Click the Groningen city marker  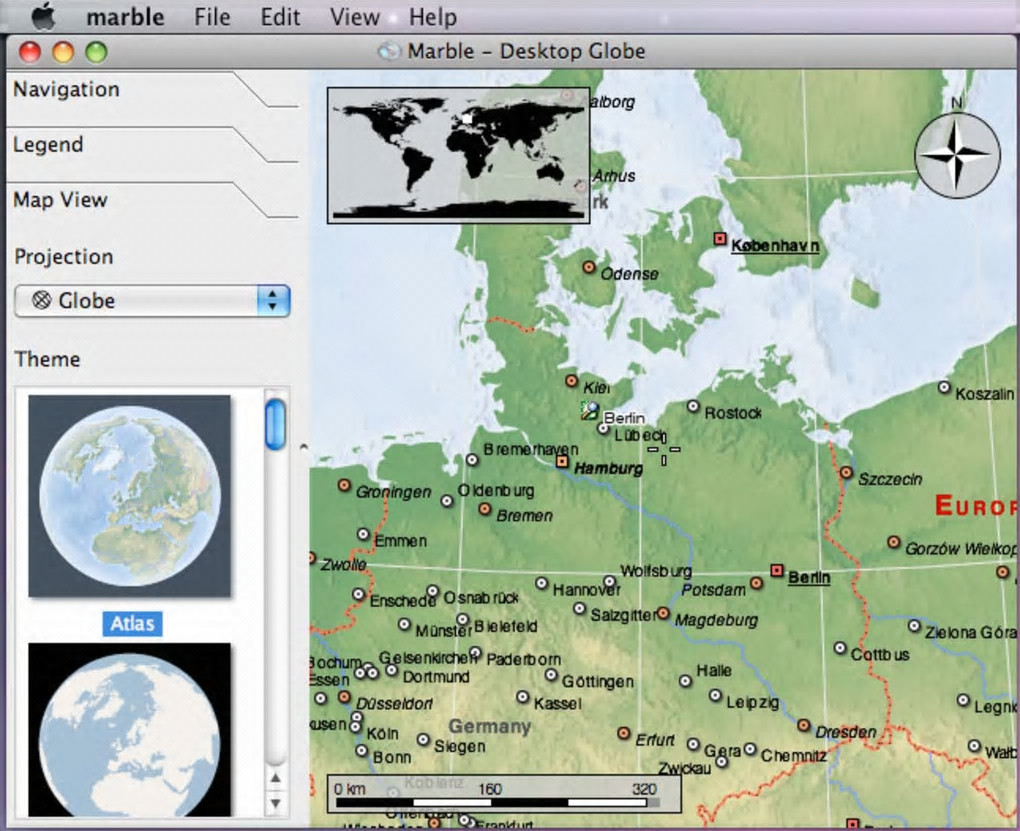[343, 485]
